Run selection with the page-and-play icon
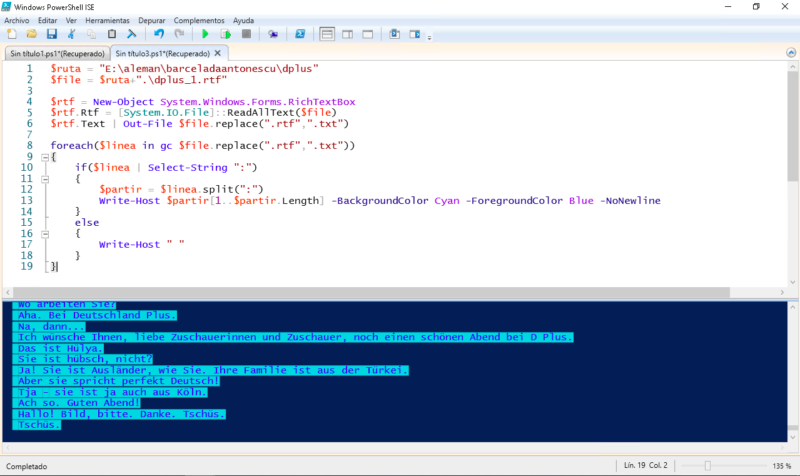The width and height of the screenshot is (800, 476). point(226,34)
